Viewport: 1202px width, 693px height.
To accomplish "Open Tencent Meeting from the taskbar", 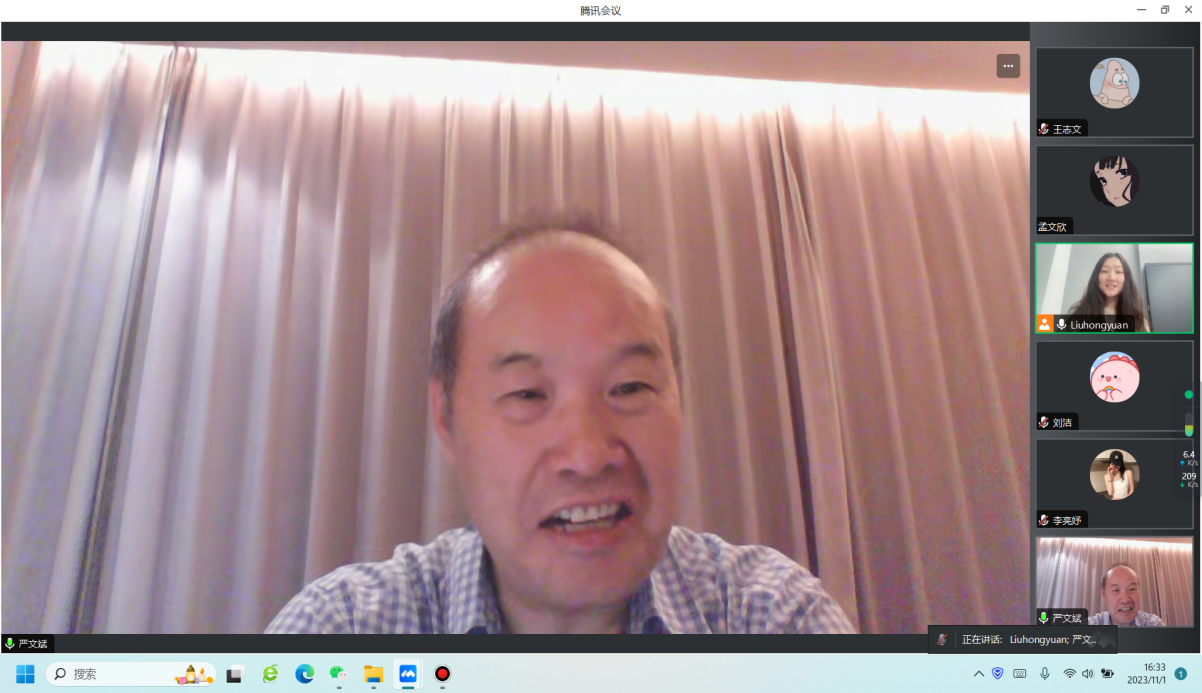I will (408, 674).
